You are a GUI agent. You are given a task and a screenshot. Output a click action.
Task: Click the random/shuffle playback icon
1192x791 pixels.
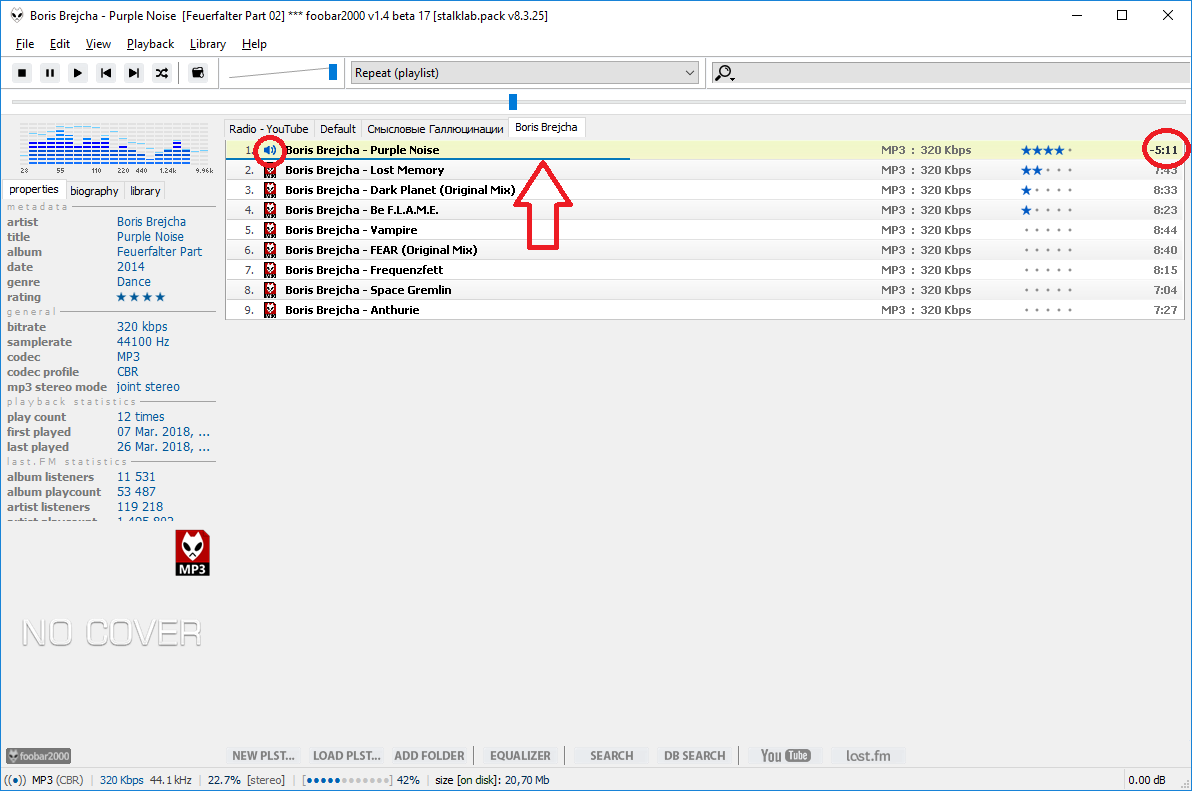coord(161,73)
